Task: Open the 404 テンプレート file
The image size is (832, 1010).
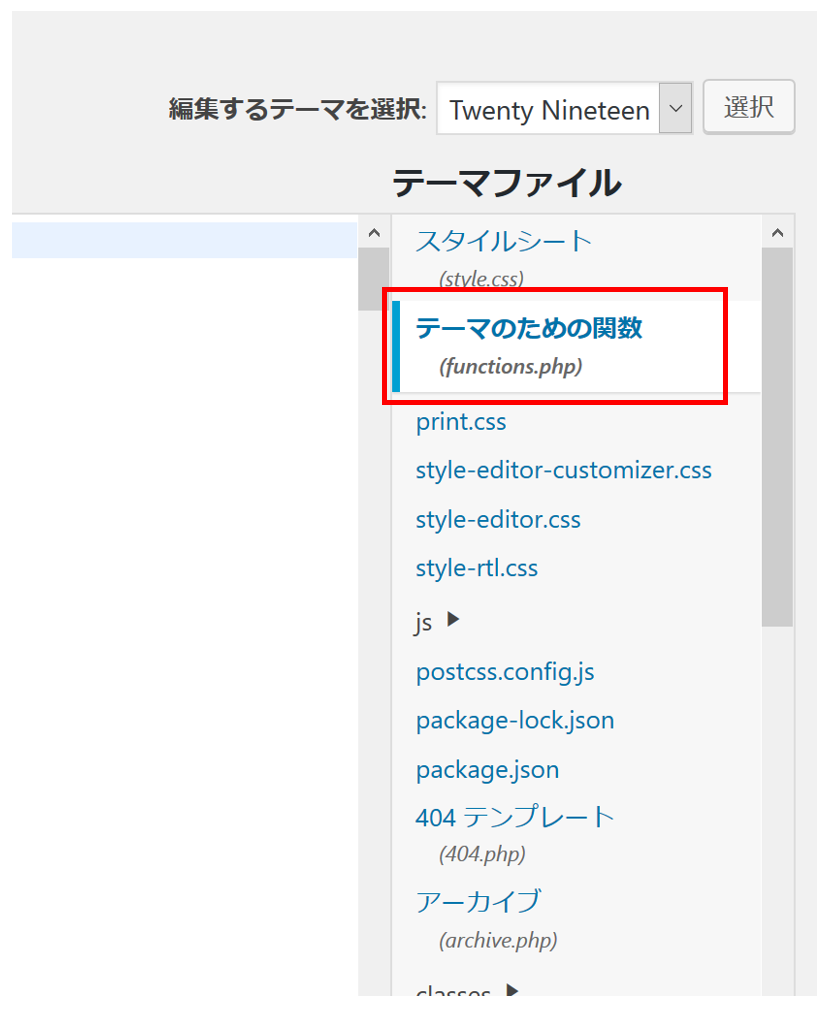Action: tap(514, 818)
